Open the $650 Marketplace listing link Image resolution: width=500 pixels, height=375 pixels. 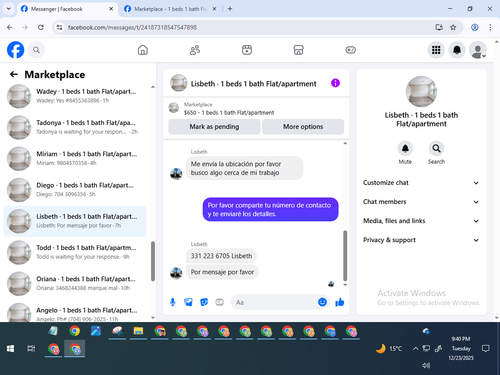pos(229,113)
